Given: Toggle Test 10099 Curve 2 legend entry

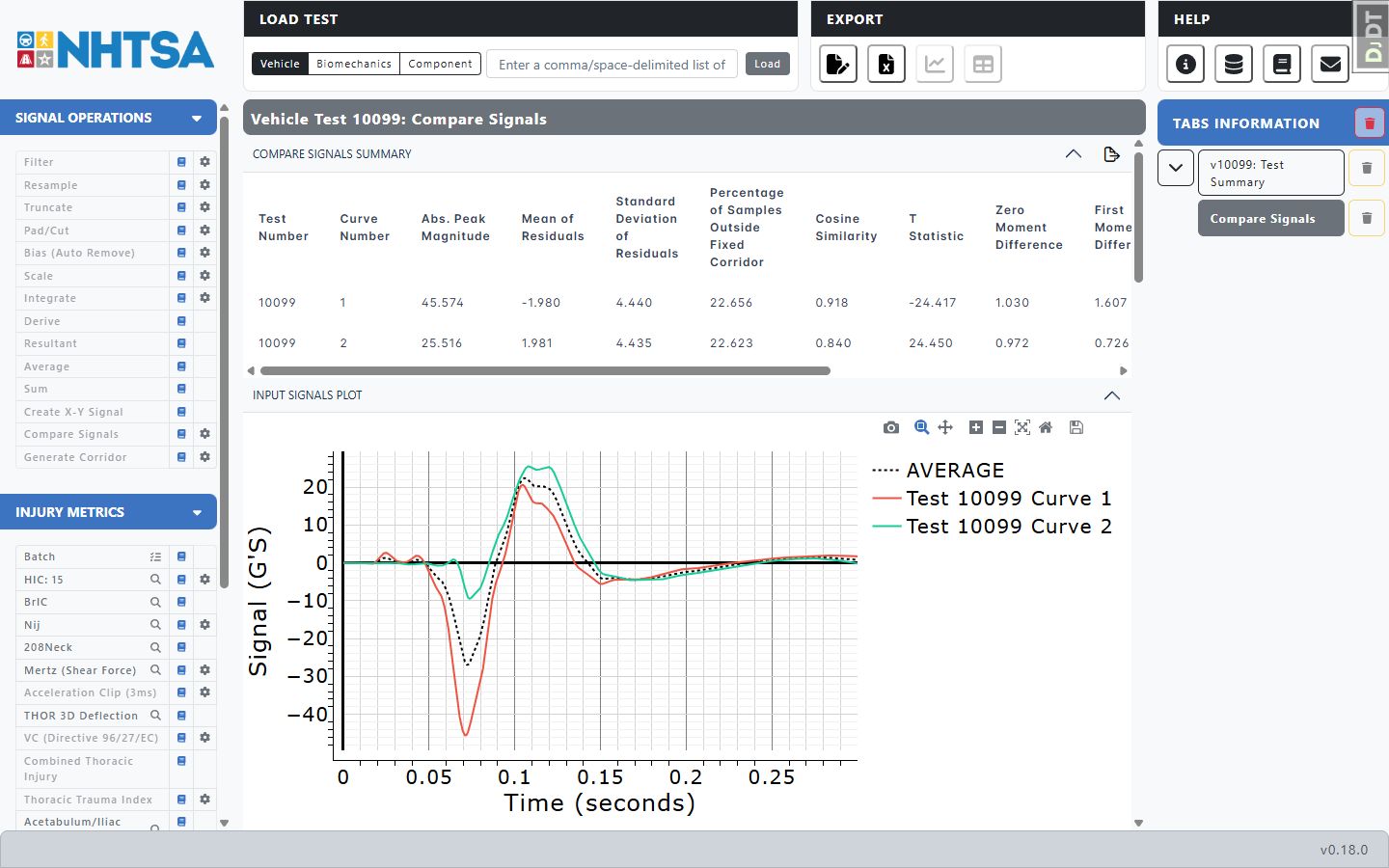Looking at the screenshot, I should pos(992,527).
